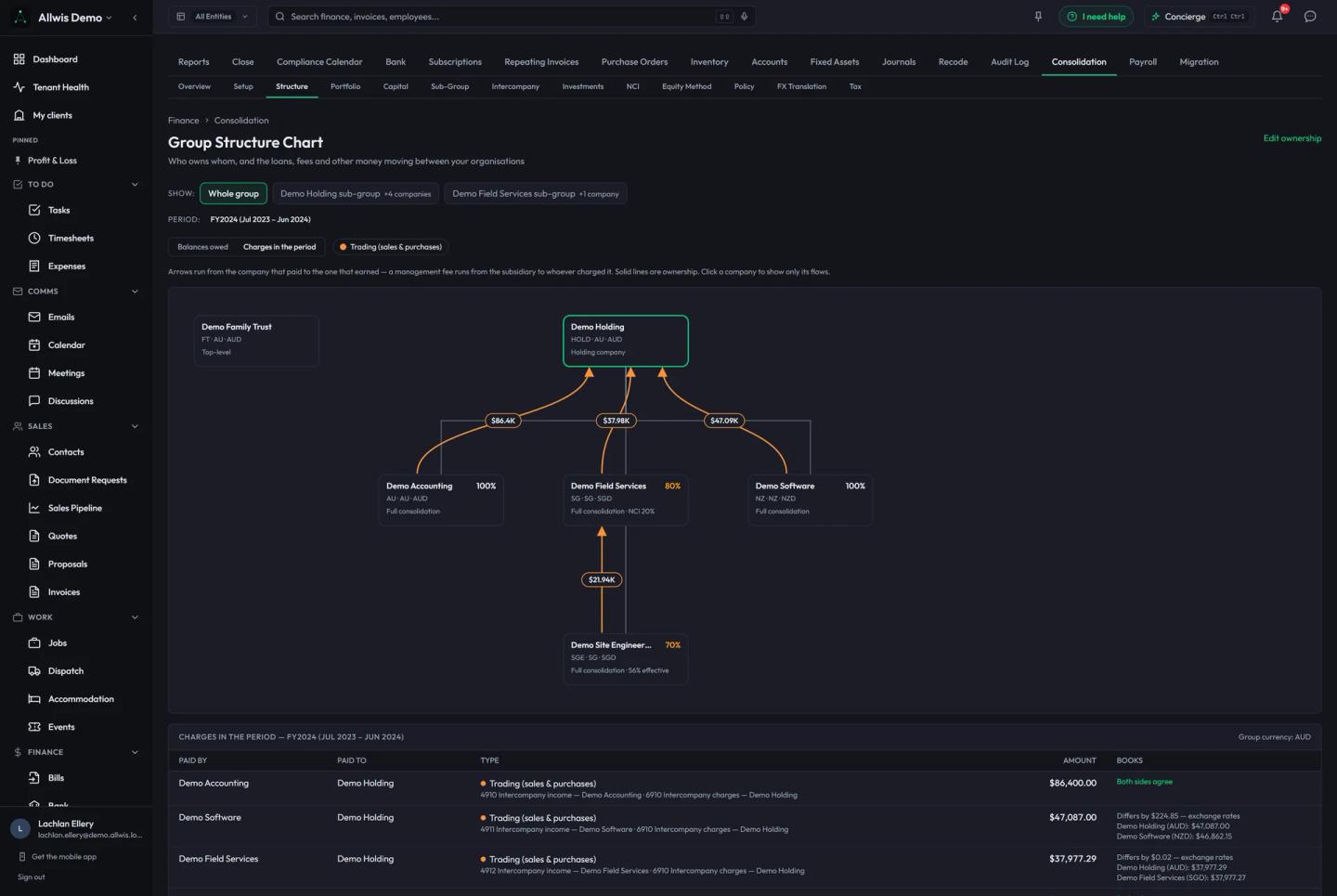Click the $86.4K orange flow label
Screen dimensions: 1337x896
503,421
